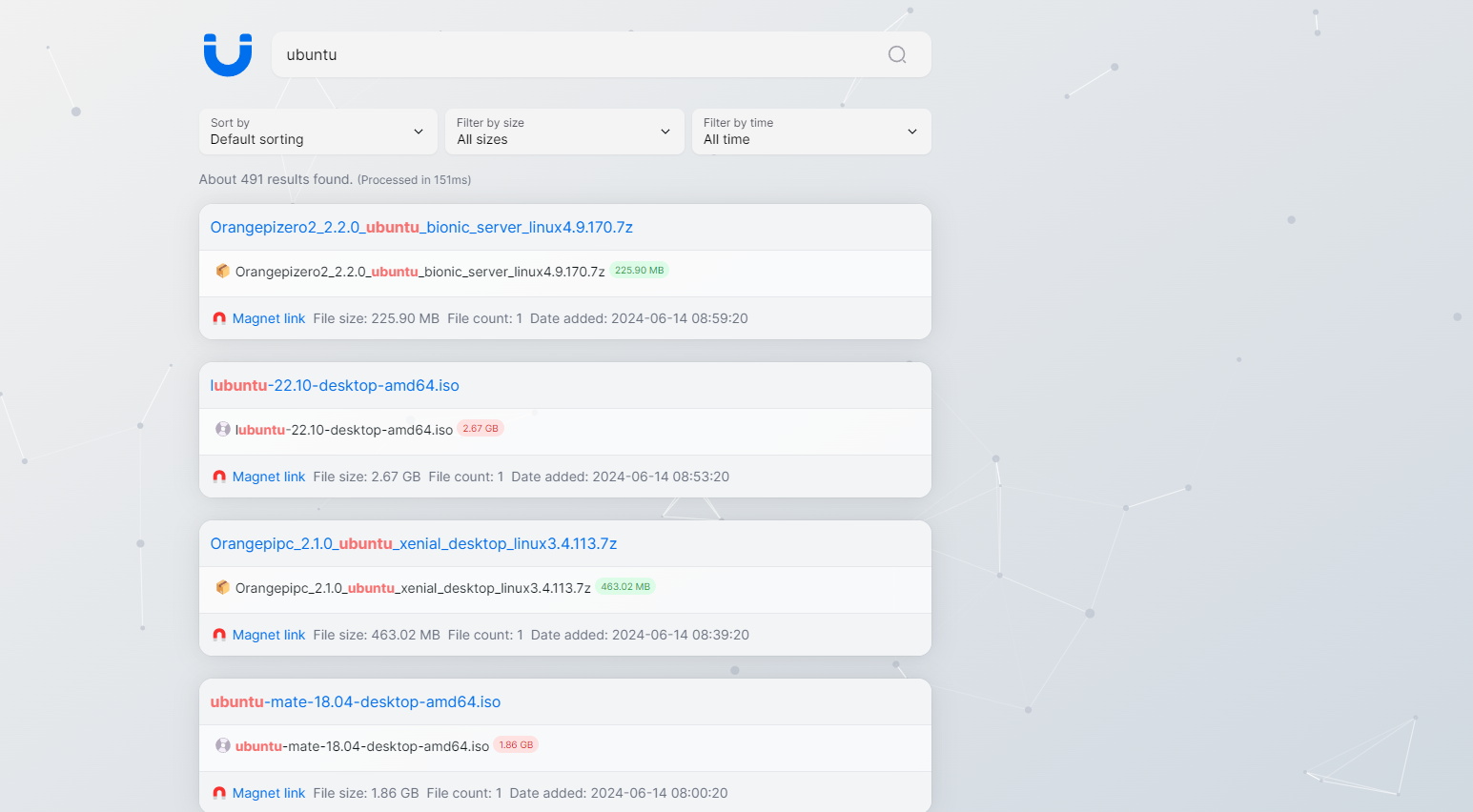Open the Filter by time dropdown
Image resolution: width=1473 pixels, height=812 pixels.
coord(811,132)
